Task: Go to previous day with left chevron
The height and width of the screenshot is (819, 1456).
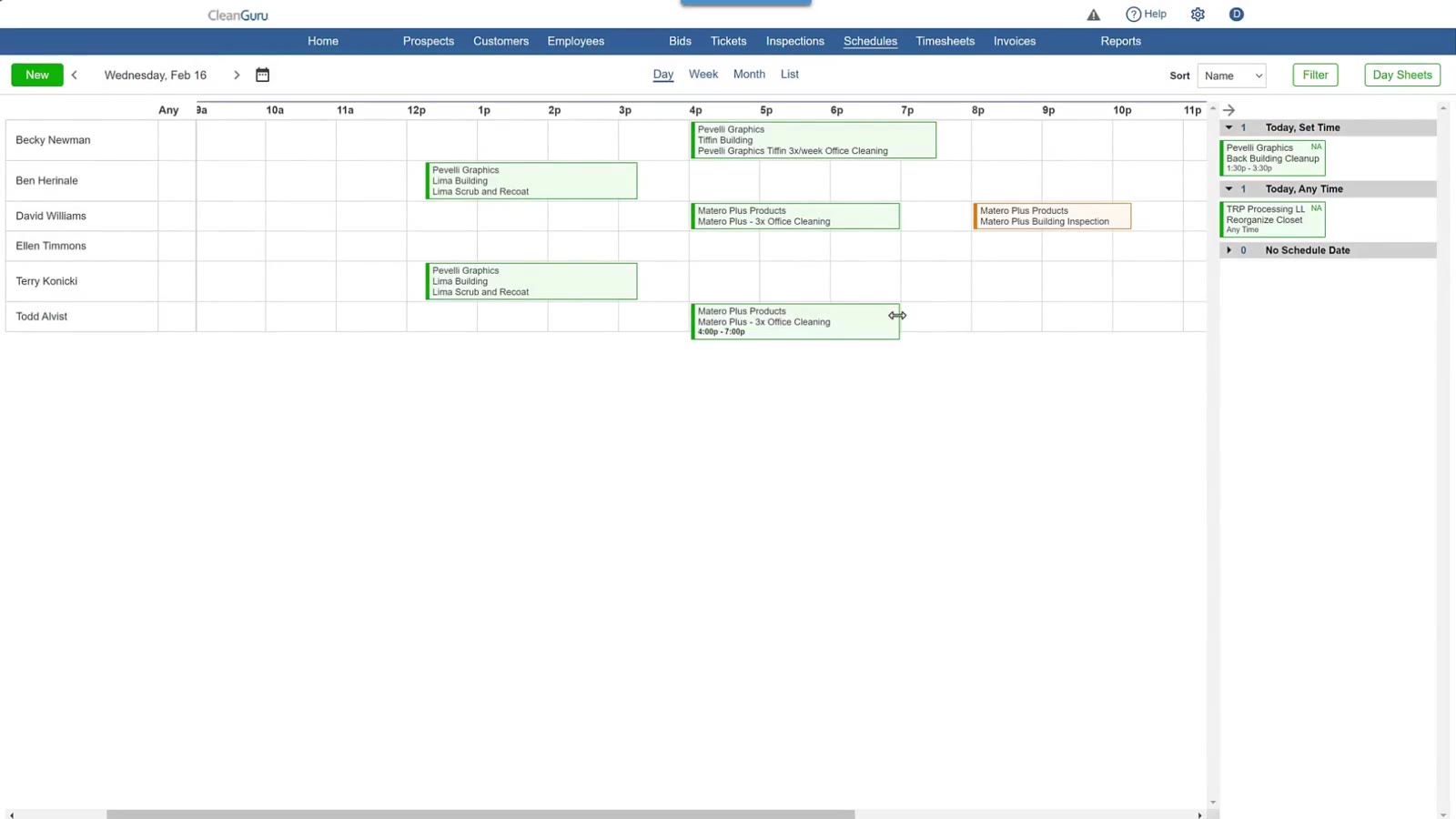Action: tap(75, 76)
